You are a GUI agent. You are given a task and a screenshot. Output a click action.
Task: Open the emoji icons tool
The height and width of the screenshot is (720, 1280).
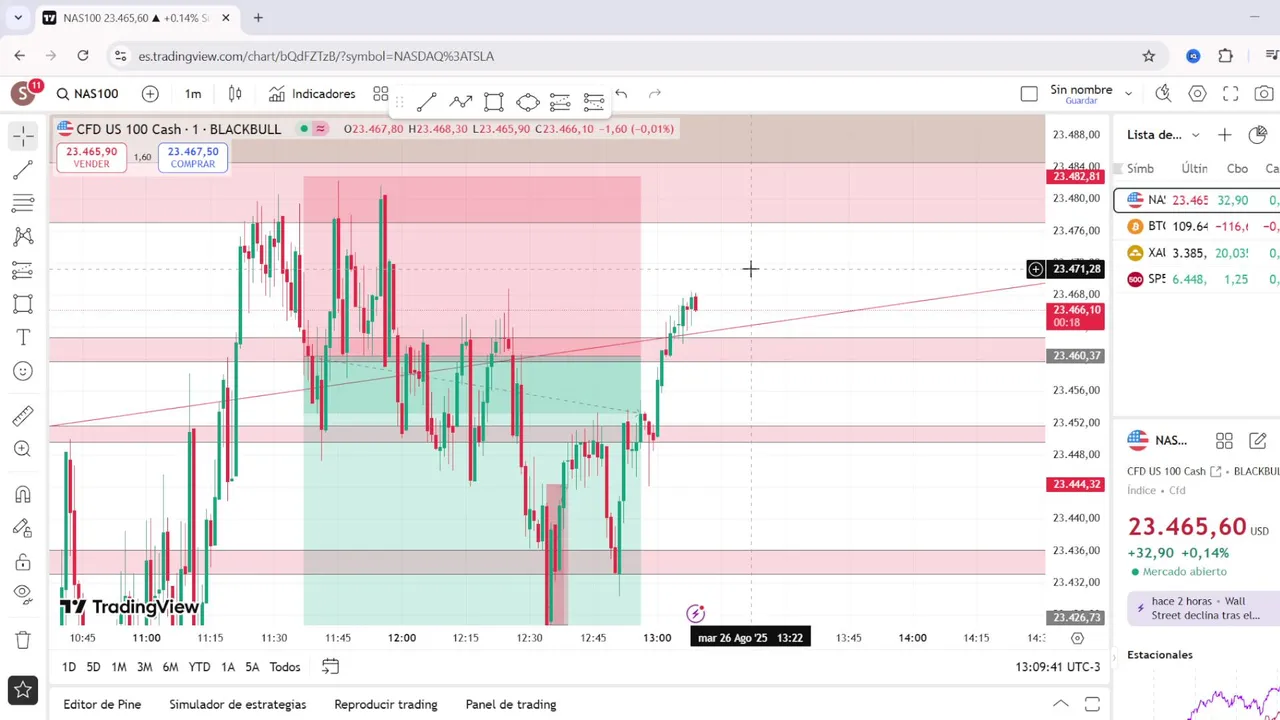[23, 371]
